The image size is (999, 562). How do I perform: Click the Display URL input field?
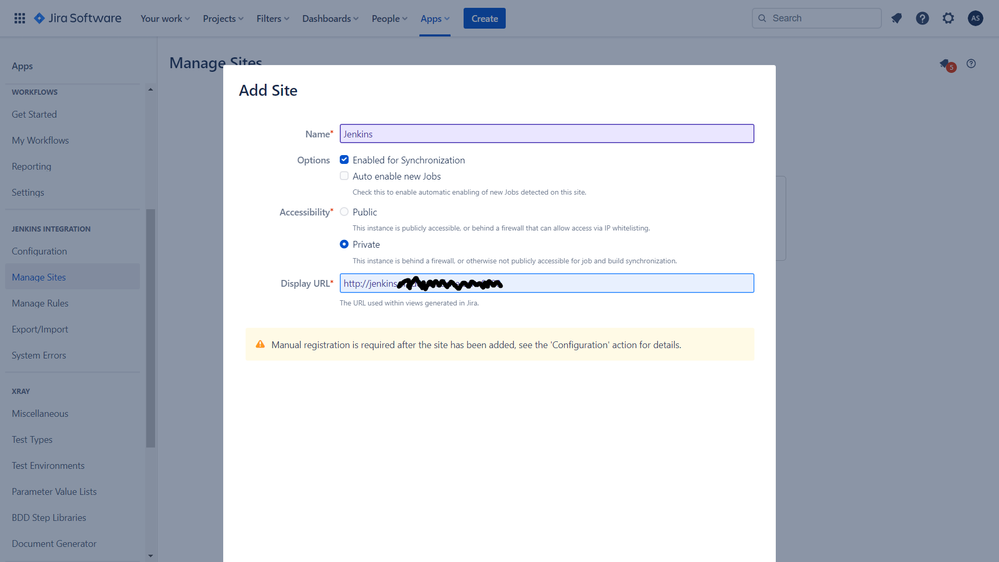[x=547, y=283]
